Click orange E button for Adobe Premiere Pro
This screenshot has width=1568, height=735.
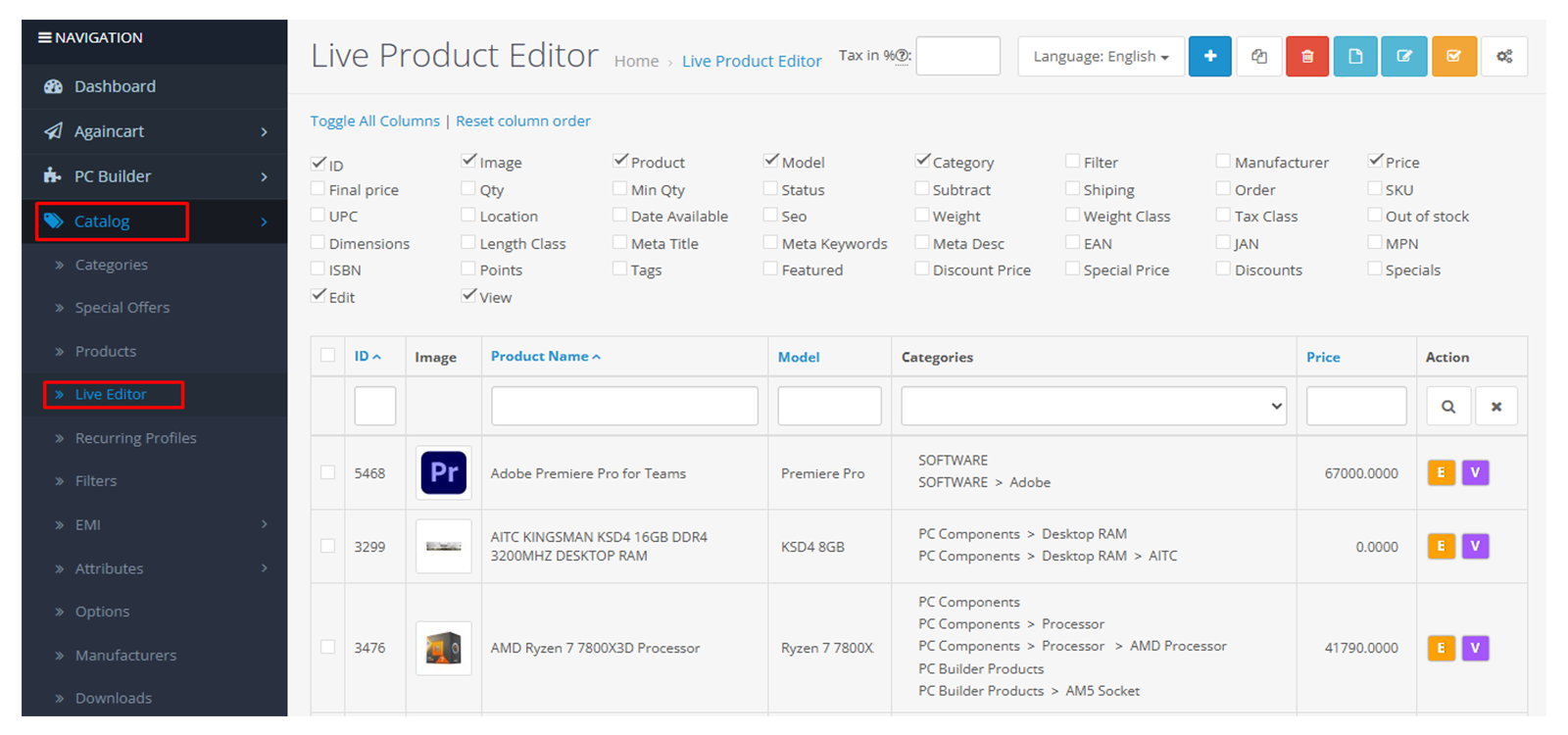coord(1441,472)
